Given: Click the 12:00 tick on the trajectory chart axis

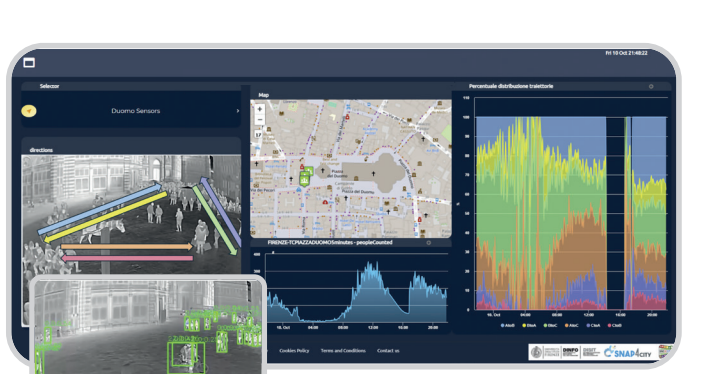Looking at the screenshot, I should (x=588, y=315).
